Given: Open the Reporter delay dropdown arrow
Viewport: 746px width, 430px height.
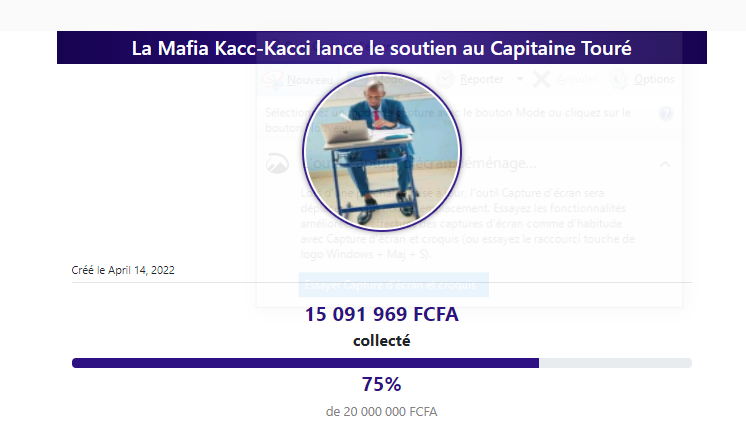Looking at the screenshot, I should point(521,79).
